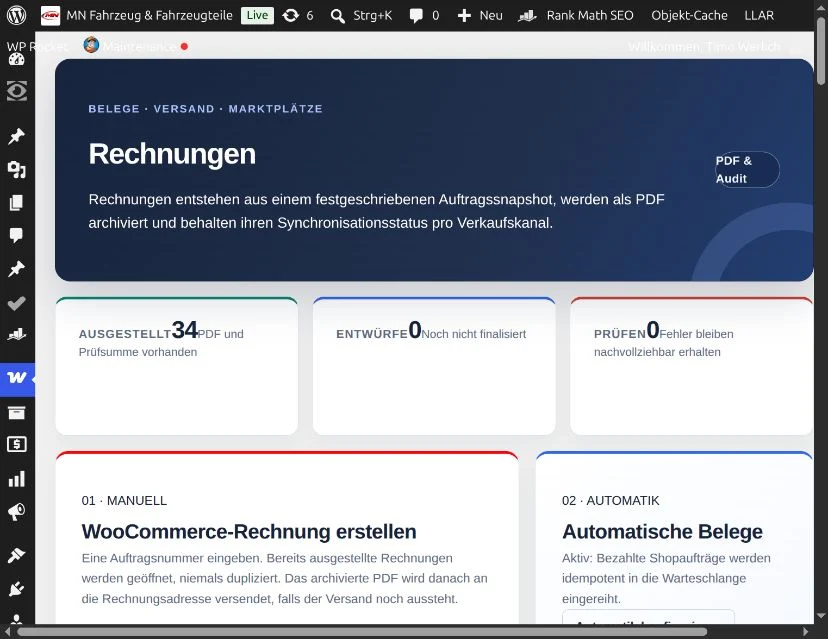Click the Automatische Belege heading

tap(662, 531)
